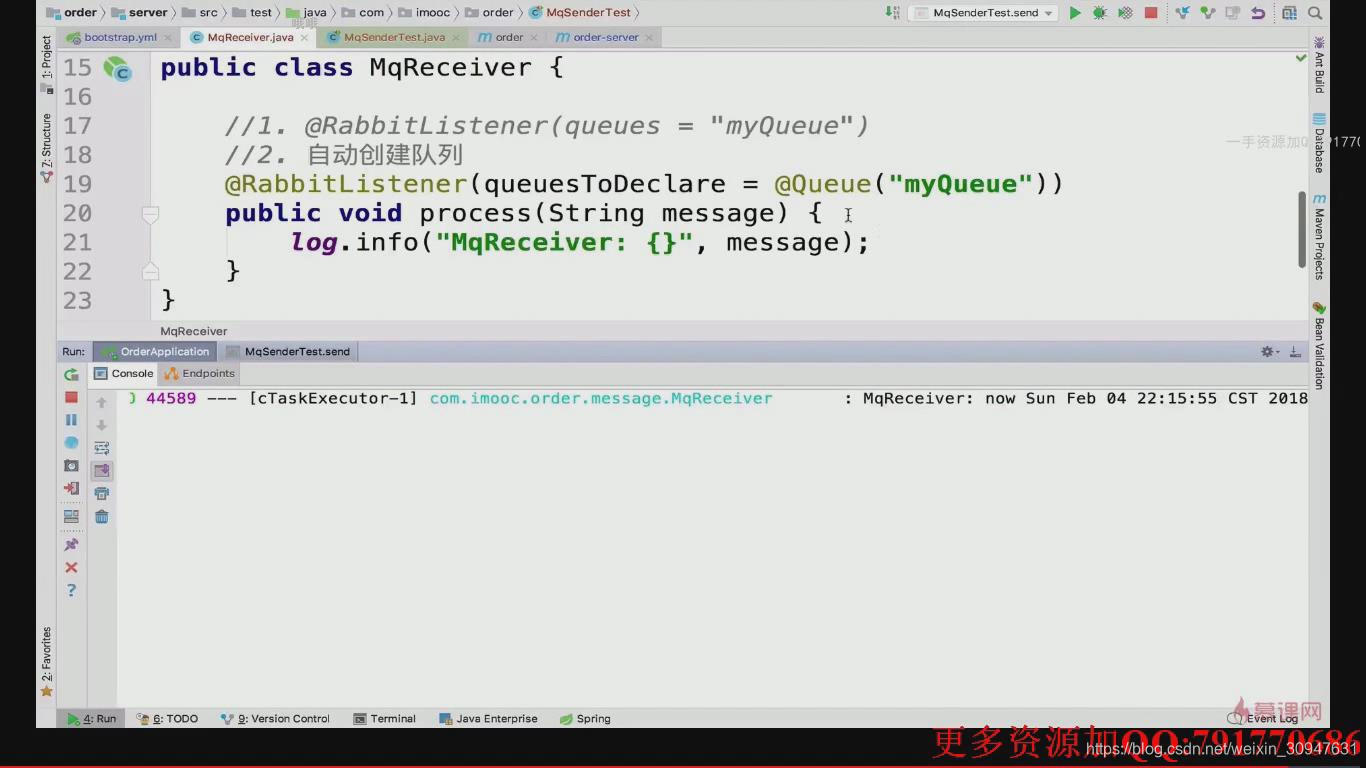Click the VCS commit icon
Screen dimensions: 1366x768
pyautogui.click(x=1208, y=13)
